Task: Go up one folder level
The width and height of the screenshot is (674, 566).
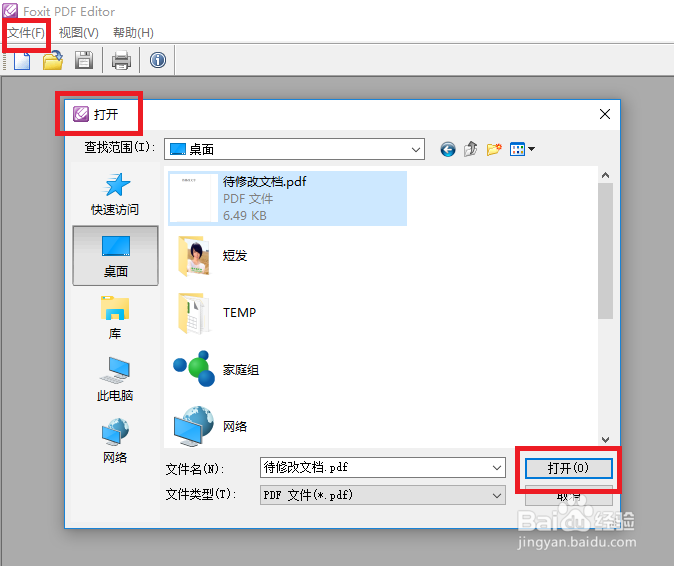Action: click(471, 149)
